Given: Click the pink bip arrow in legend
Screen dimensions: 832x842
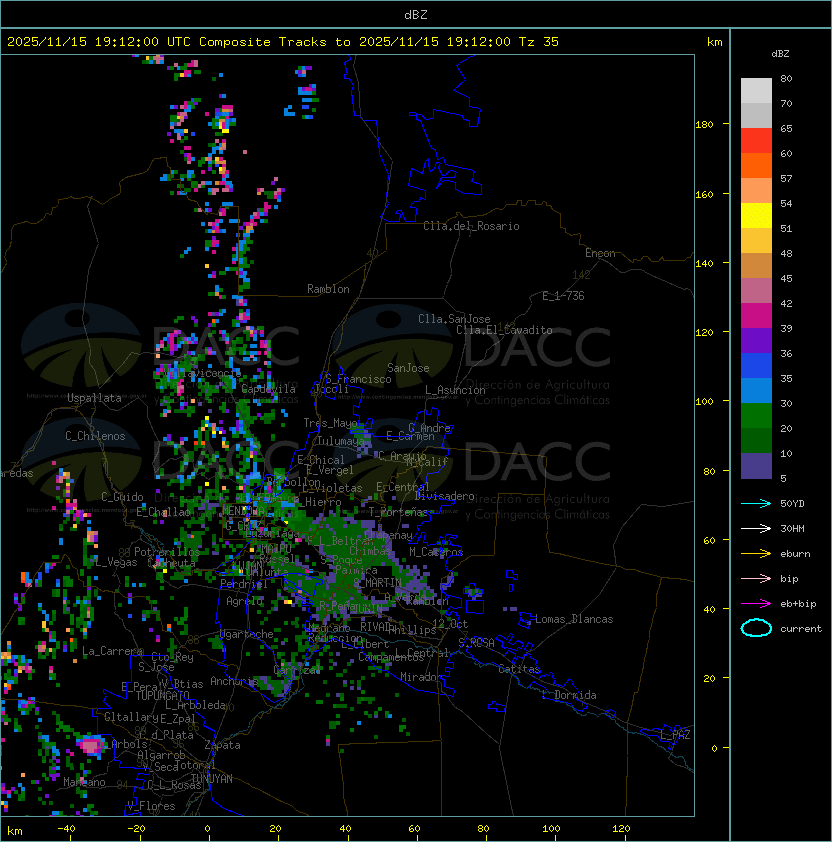Looking at the screenshot, I should tap(756, 578).
